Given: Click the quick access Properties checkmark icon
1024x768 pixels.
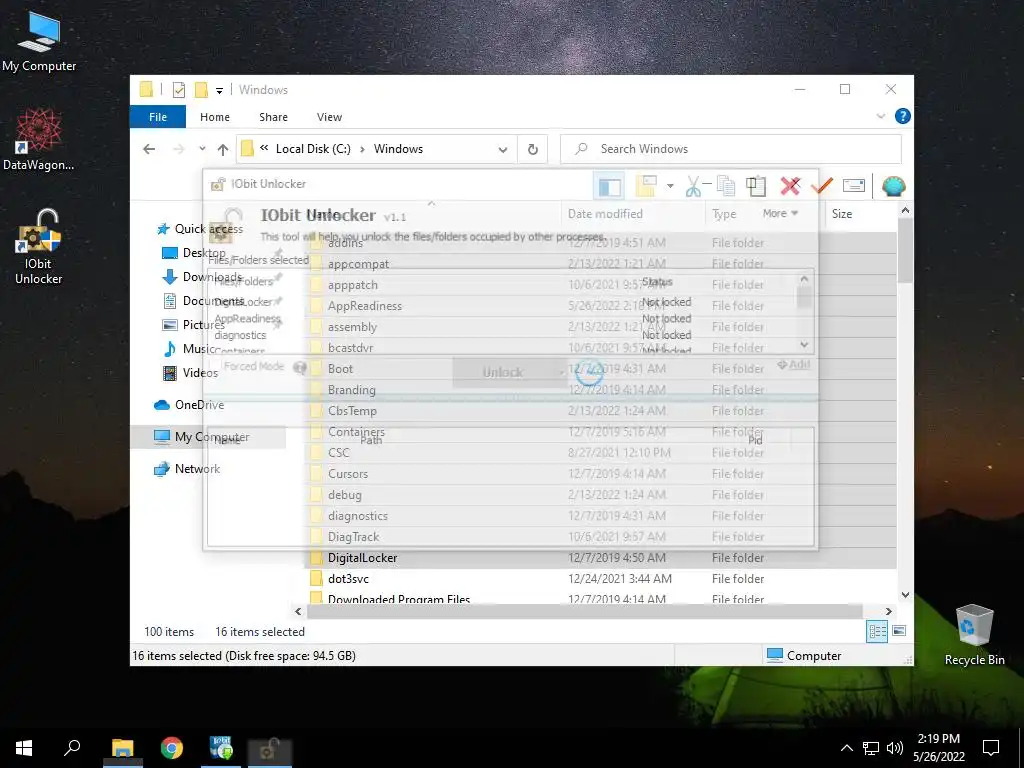Looking at the screenshot, I should [179, 90].
